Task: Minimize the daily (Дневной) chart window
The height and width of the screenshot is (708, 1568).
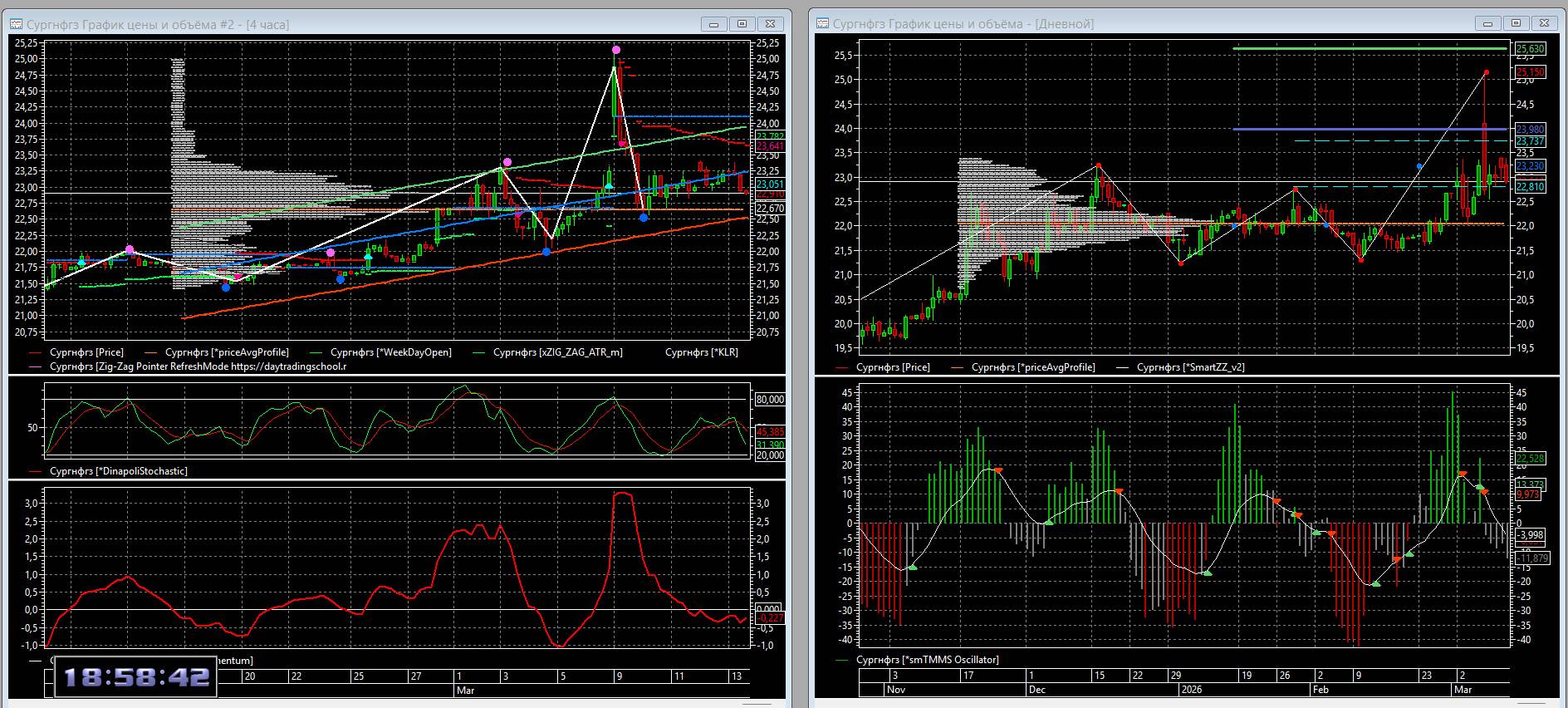Action: (1487, 23)
